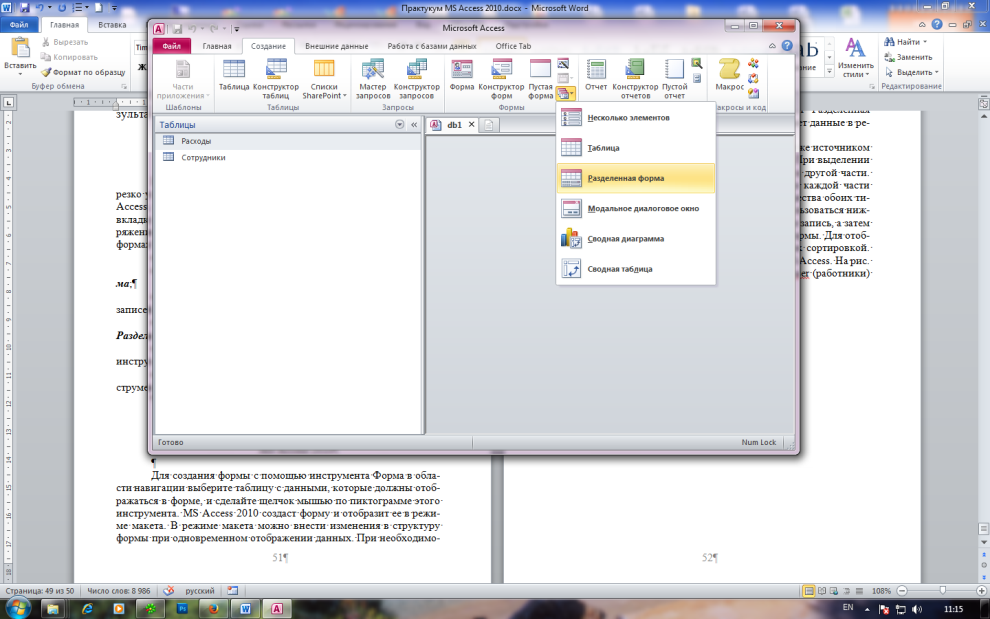Create a Пустой отчет
990x619 pixels.
674,79
